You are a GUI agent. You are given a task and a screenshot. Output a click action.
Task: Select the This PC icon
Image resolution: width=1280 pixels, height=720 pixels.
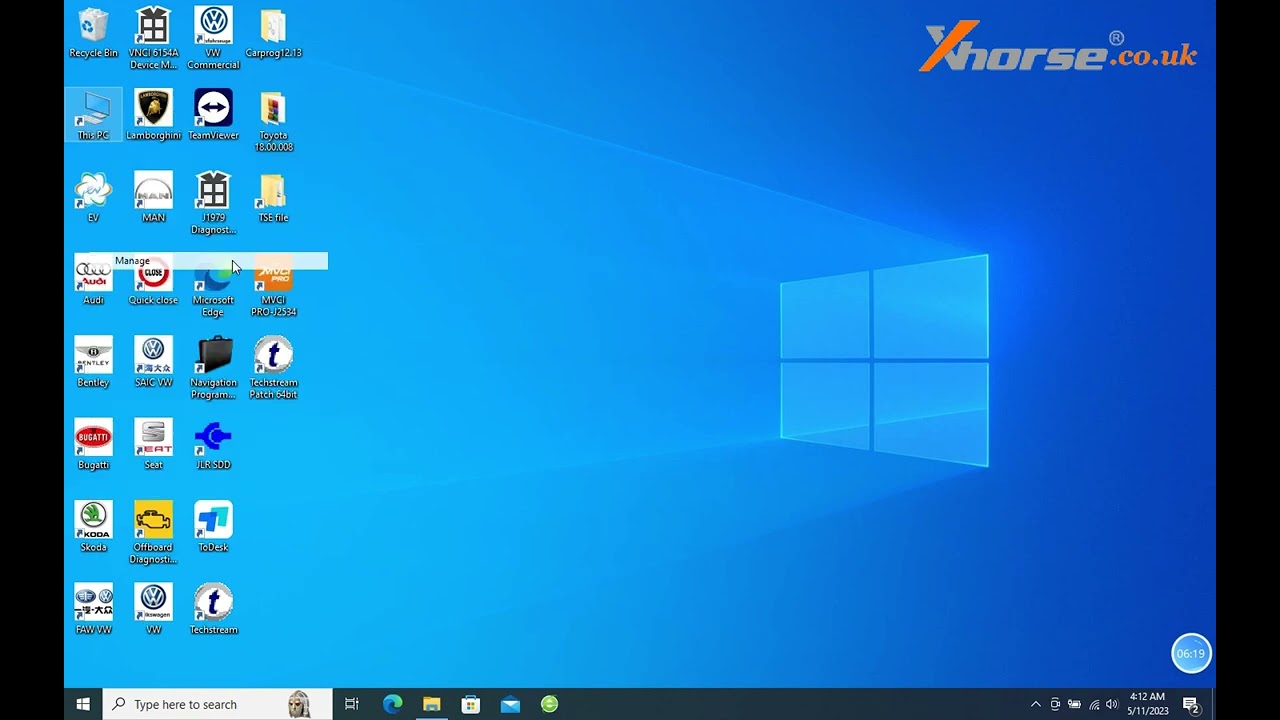[93, 115]
